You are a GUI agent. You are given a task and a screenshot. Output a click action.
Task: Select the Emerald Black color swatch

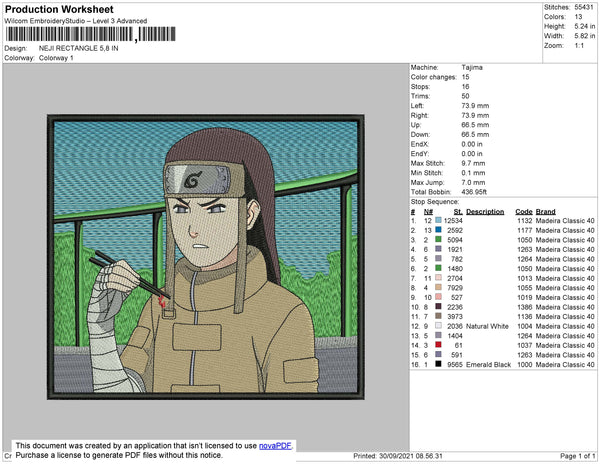(438, 364)
